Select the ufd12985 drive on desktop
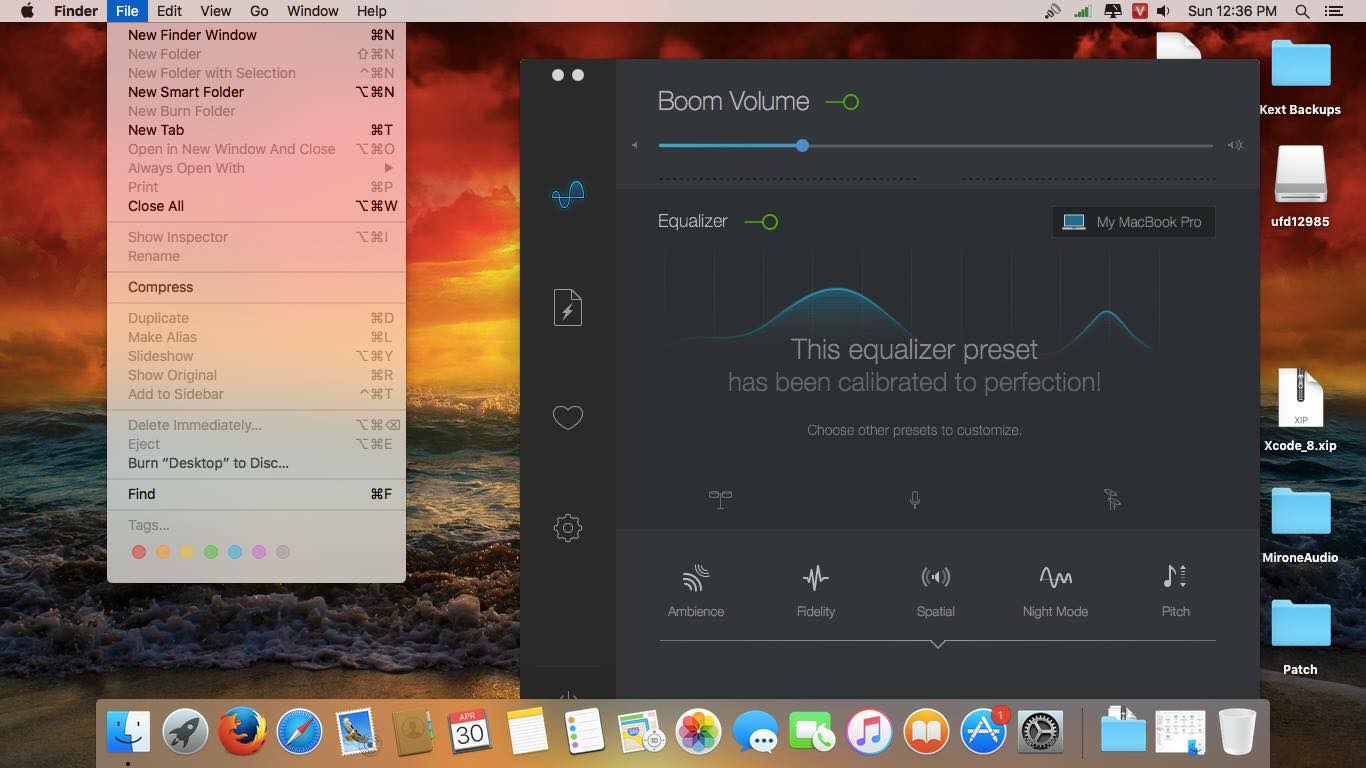 click(1300, 187)
